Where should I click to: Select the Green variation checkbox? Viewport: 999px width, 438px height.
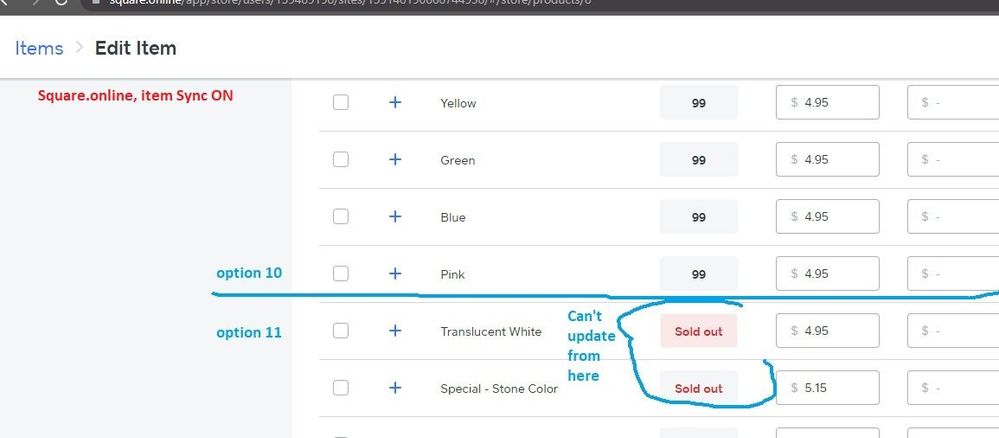pyautogui.click(x=341, y=160)
